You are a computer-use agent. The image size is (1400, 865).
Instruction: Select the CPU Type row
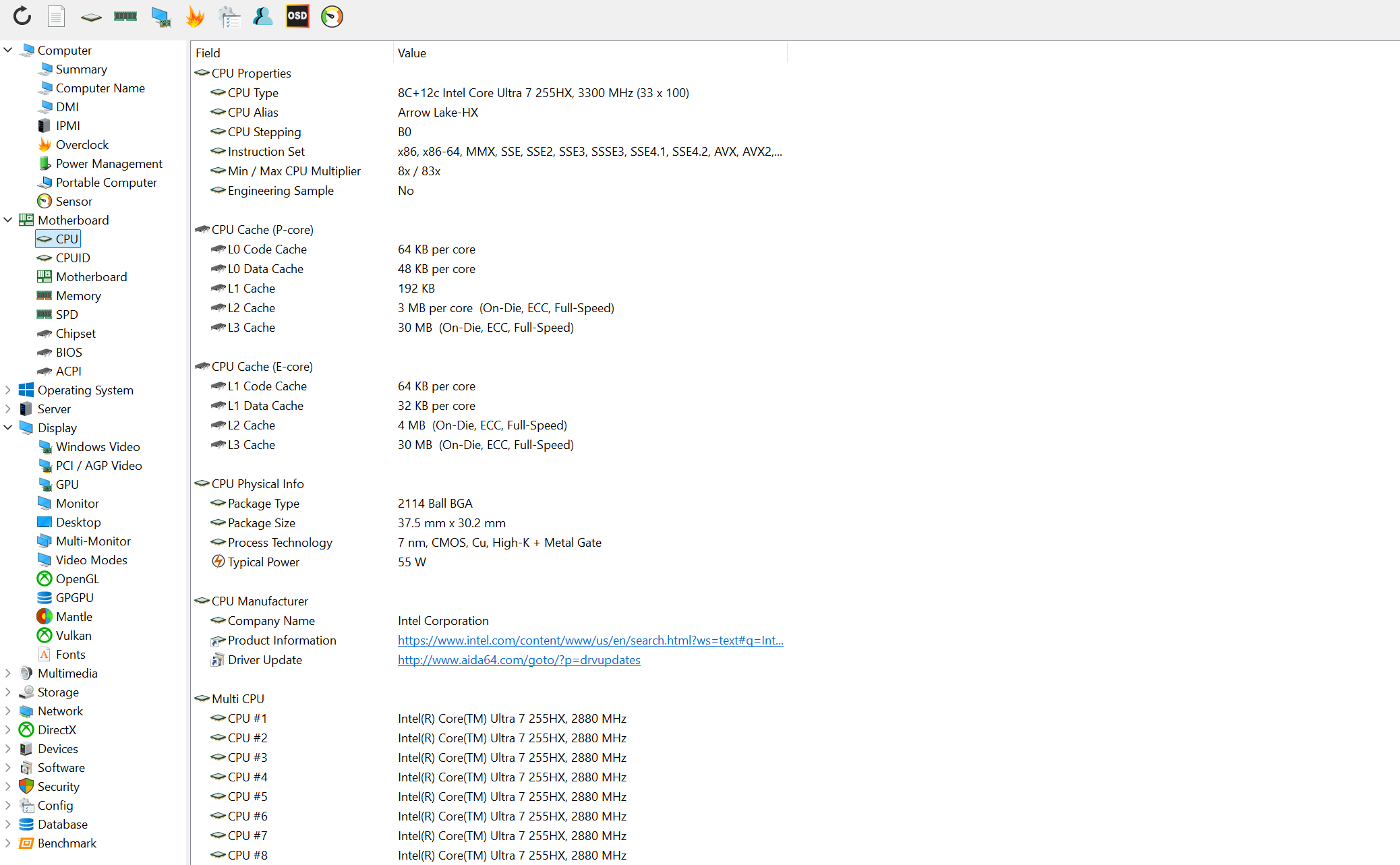coord(490,92)
